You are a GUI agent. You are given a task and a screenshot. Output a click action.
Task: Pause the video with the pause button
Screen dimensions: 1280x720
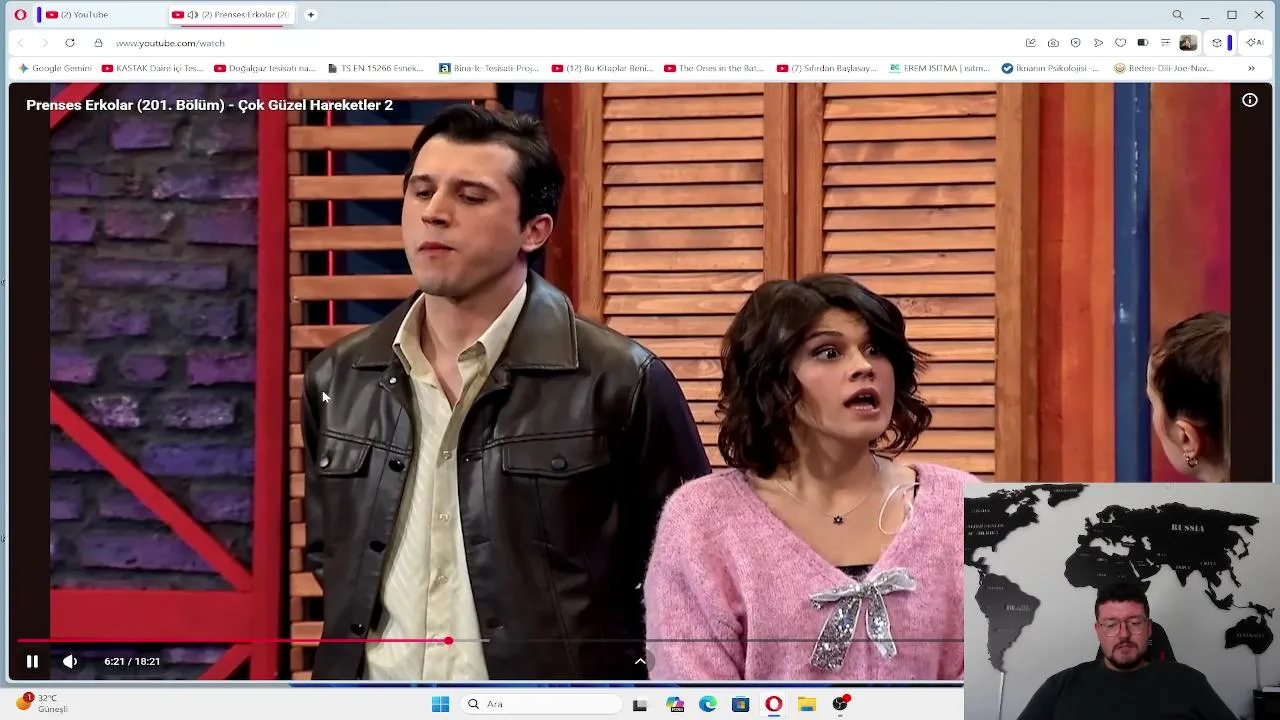32,661
